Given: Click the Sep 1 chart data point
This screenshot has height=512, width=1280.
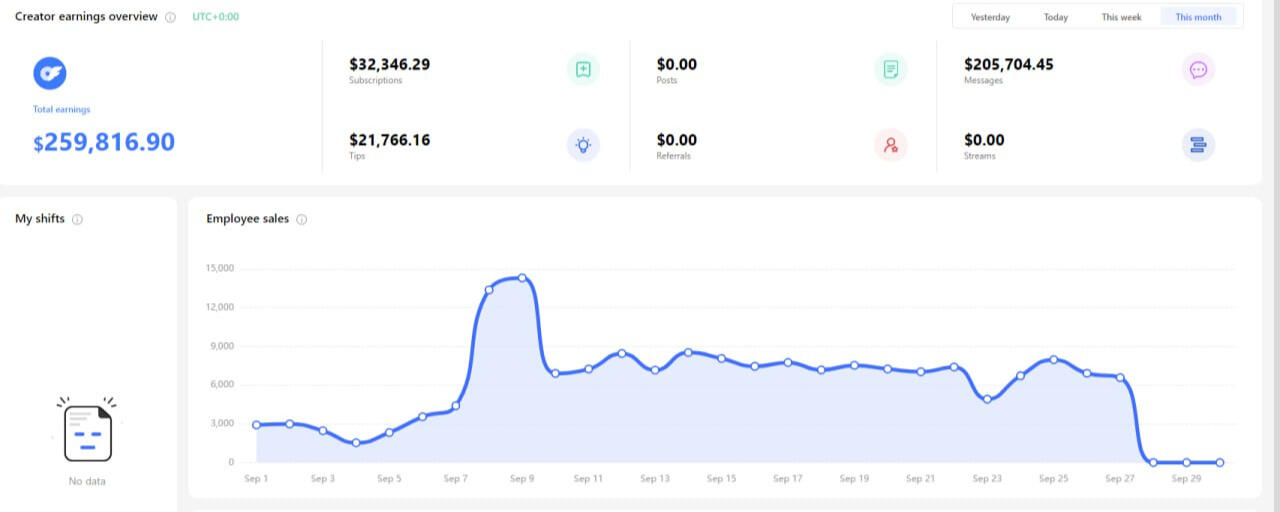Looking at the screenshot, I should (x=257, y=425).
